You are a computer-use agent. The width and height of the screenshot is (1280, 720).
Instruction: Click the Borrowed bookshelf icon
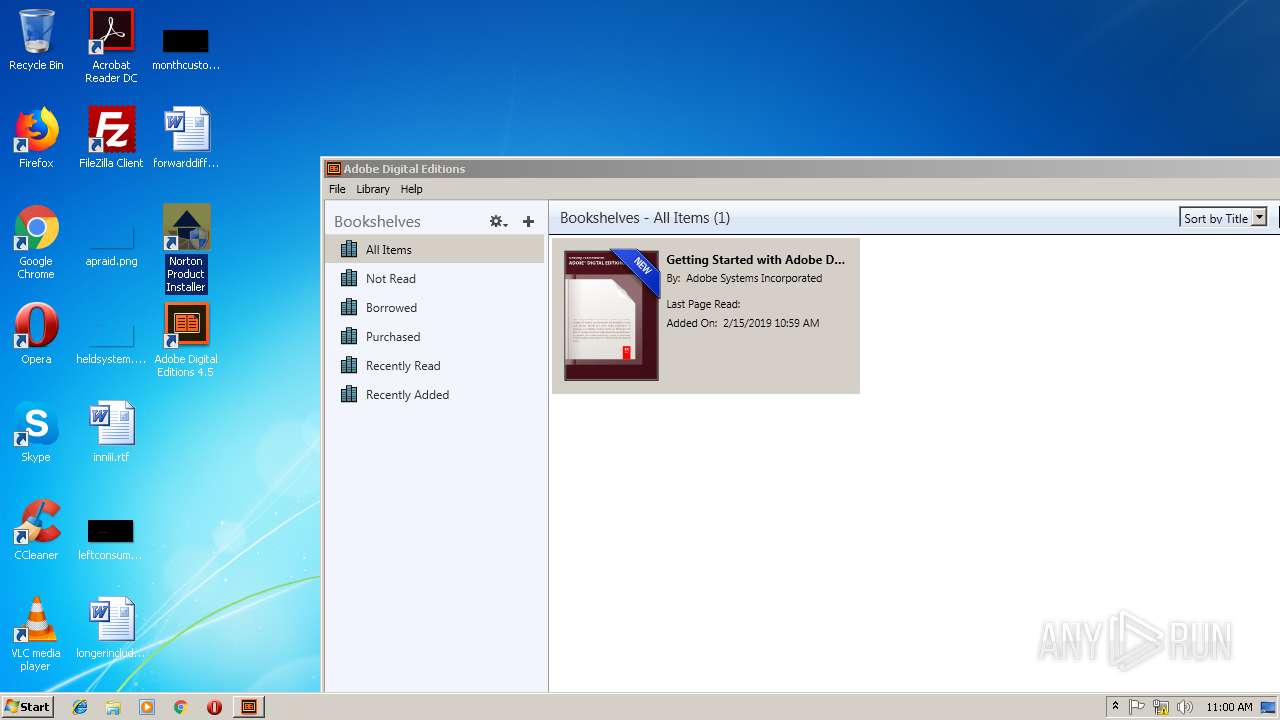[349, 307]
